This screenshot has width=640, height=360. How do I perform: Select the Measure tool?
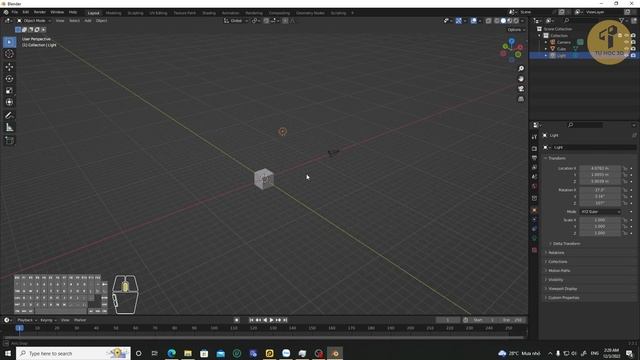(x=9, y=128)
